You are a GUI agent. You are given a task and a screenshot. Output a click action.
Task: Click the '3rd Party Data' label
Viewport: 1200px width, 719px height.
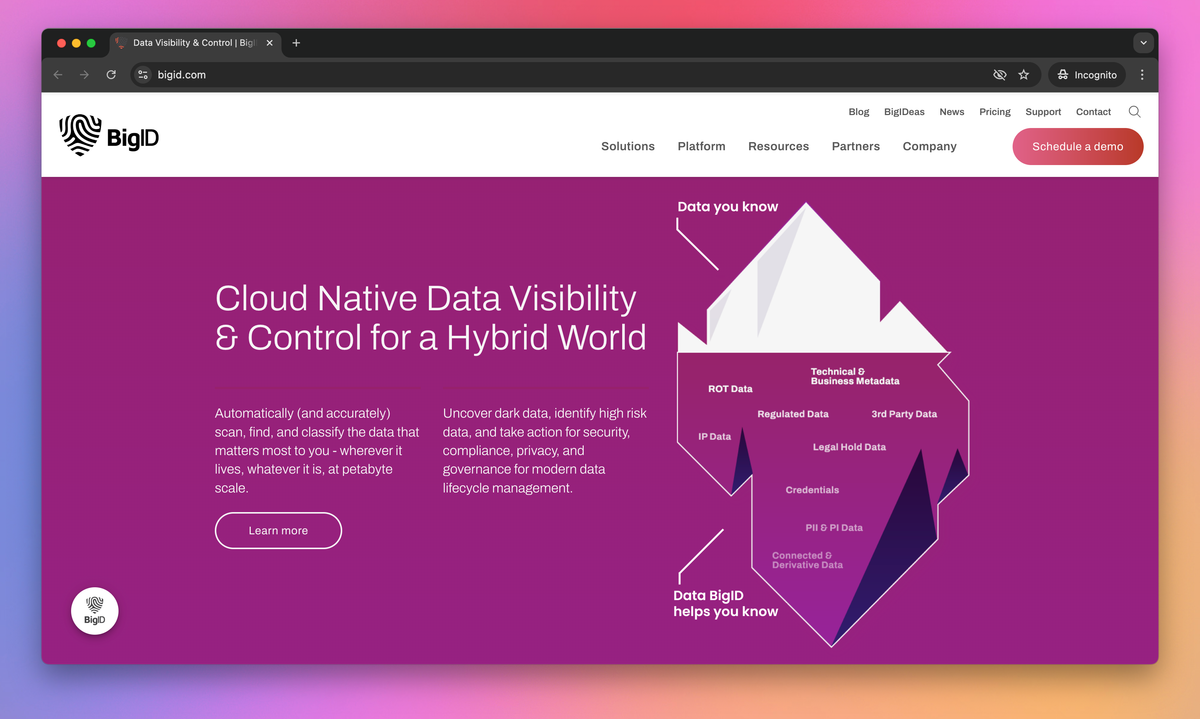(904, 414)
